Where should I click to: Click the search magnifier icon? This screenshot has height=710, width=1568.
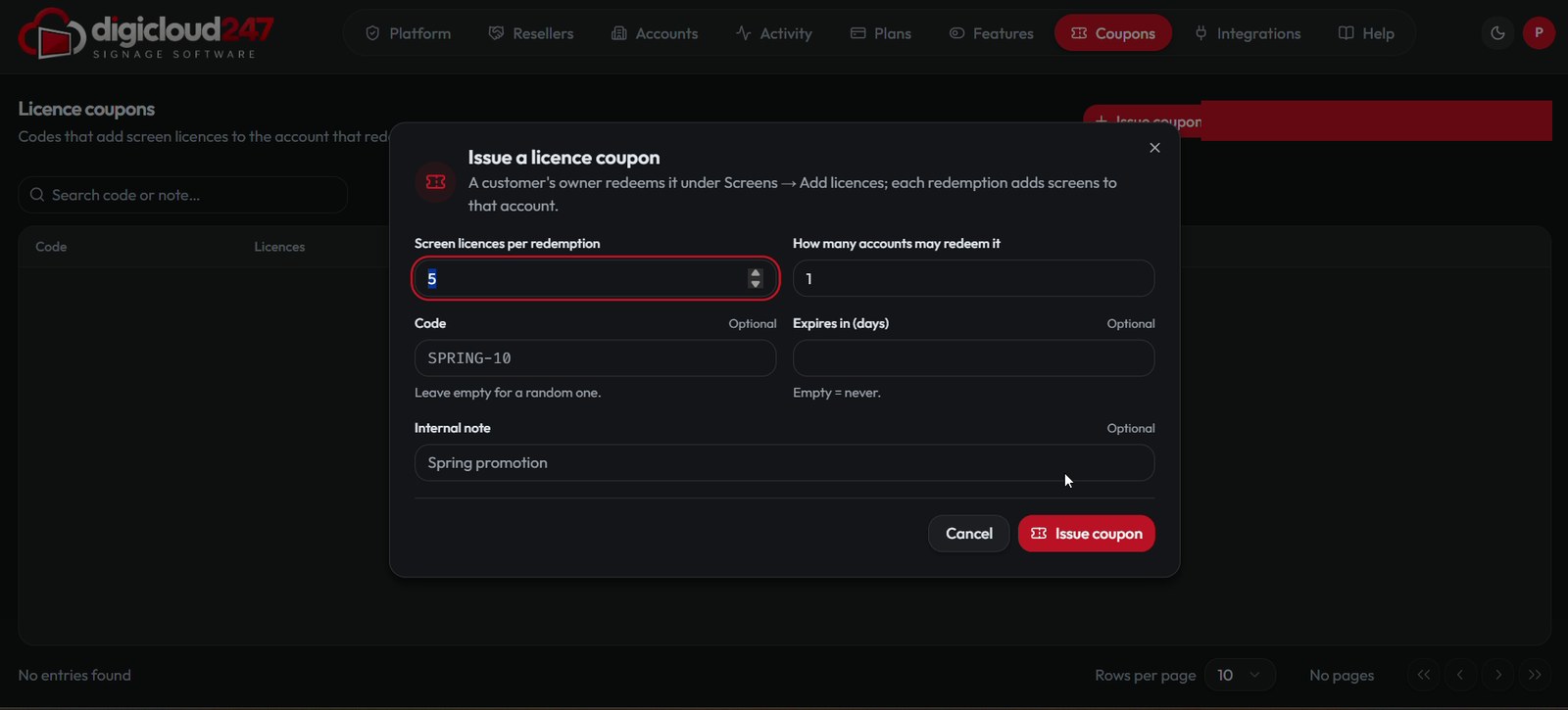(37, 195)
